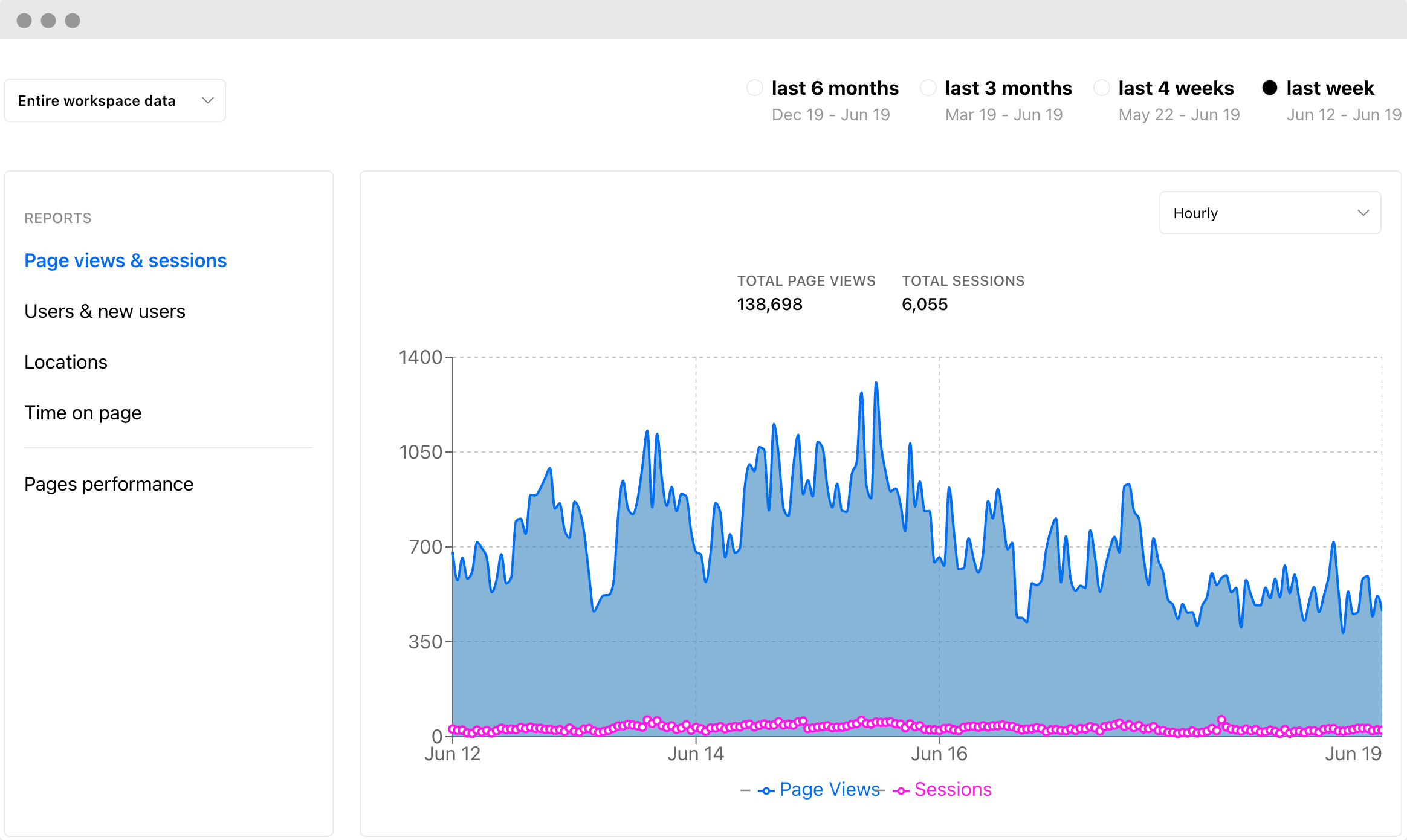Click the Jun 14 axis tick label
The height and width of the screenshot is (840, 1407).
[x=696, y=754]
